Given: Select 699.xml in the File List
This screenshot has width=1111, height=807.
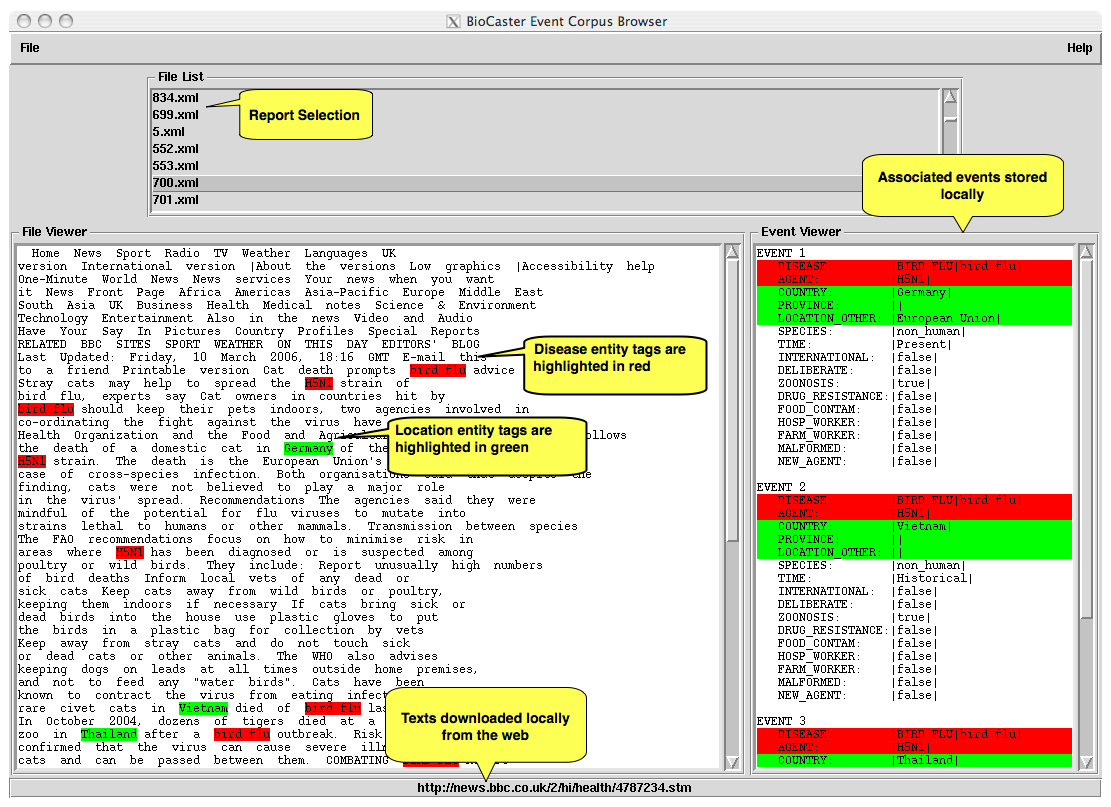Looking at the screenshot, I should (175, 115).
